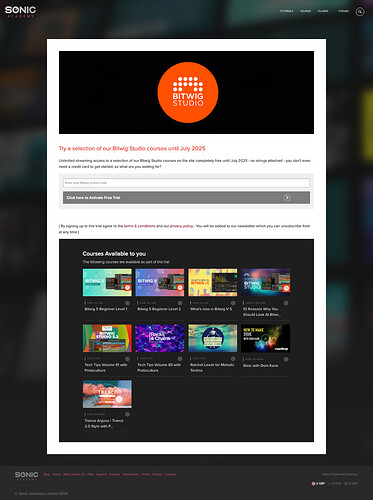373x500 pixels.
Task: Open Ratchet Leads for Melodic Techno thumbnail
Action: 213,338
